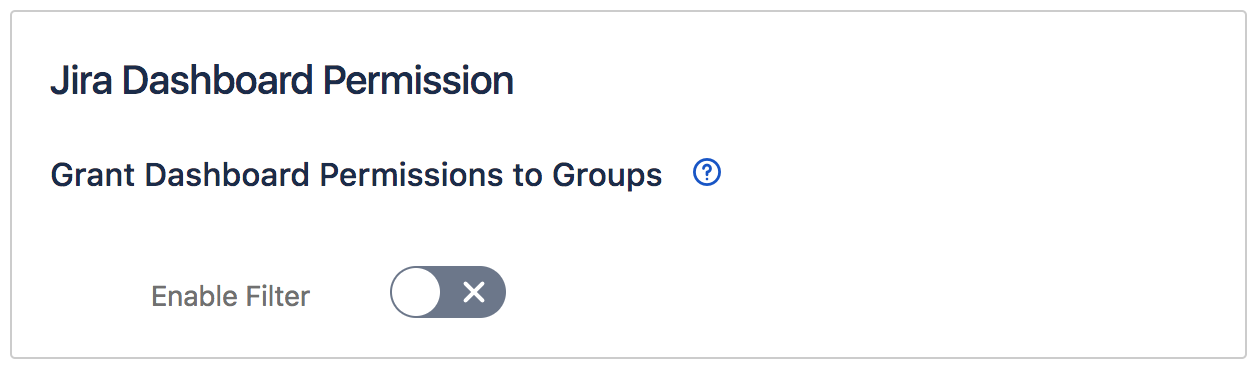Click Grant Dashboard Permissions to Groups text
Screen dimensions: 1257x369
(356, 175)
